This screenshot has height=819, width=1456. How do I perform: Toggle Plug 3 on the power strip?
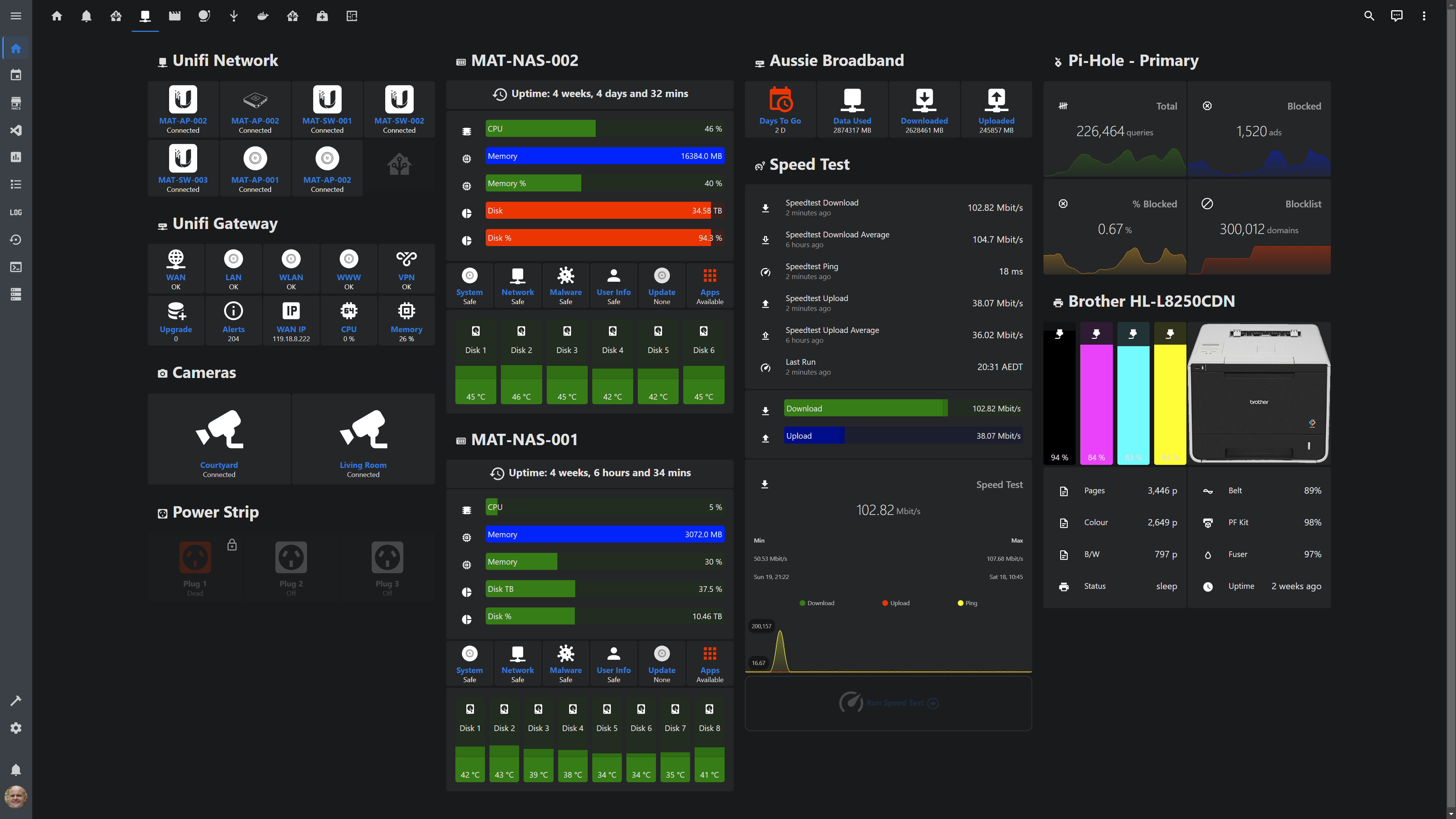coord(387,557)
